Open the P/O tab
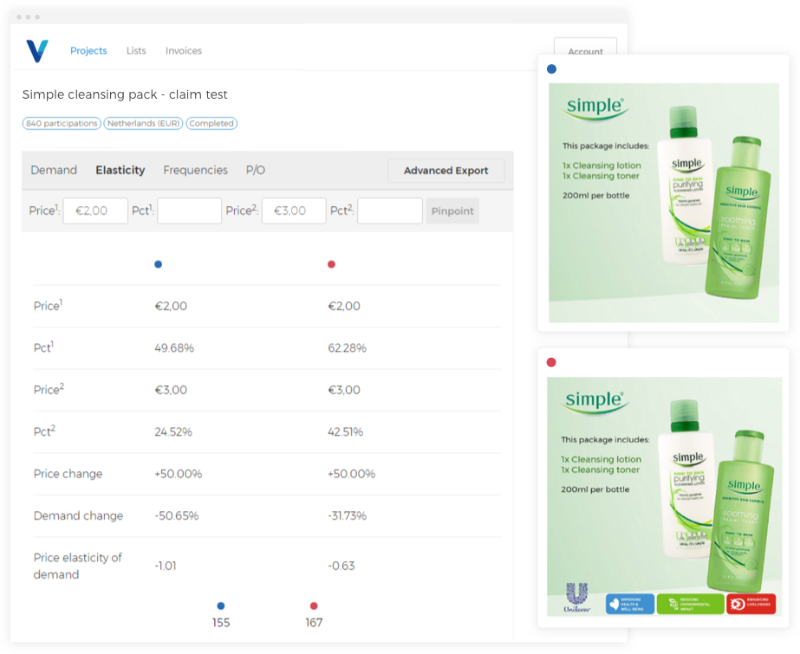Image resolution: width=800 pixels, height=654 pixels. coord(256,170)
